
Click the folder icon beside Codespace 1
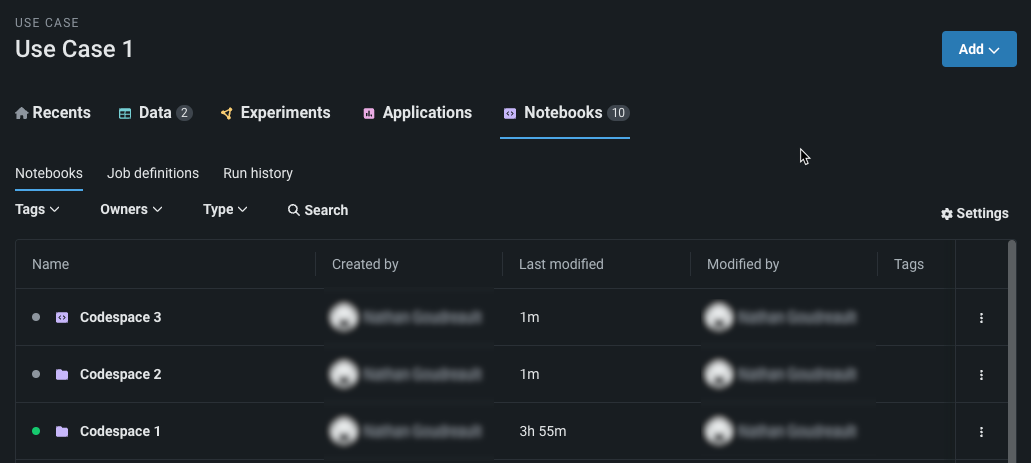[62, 431]
